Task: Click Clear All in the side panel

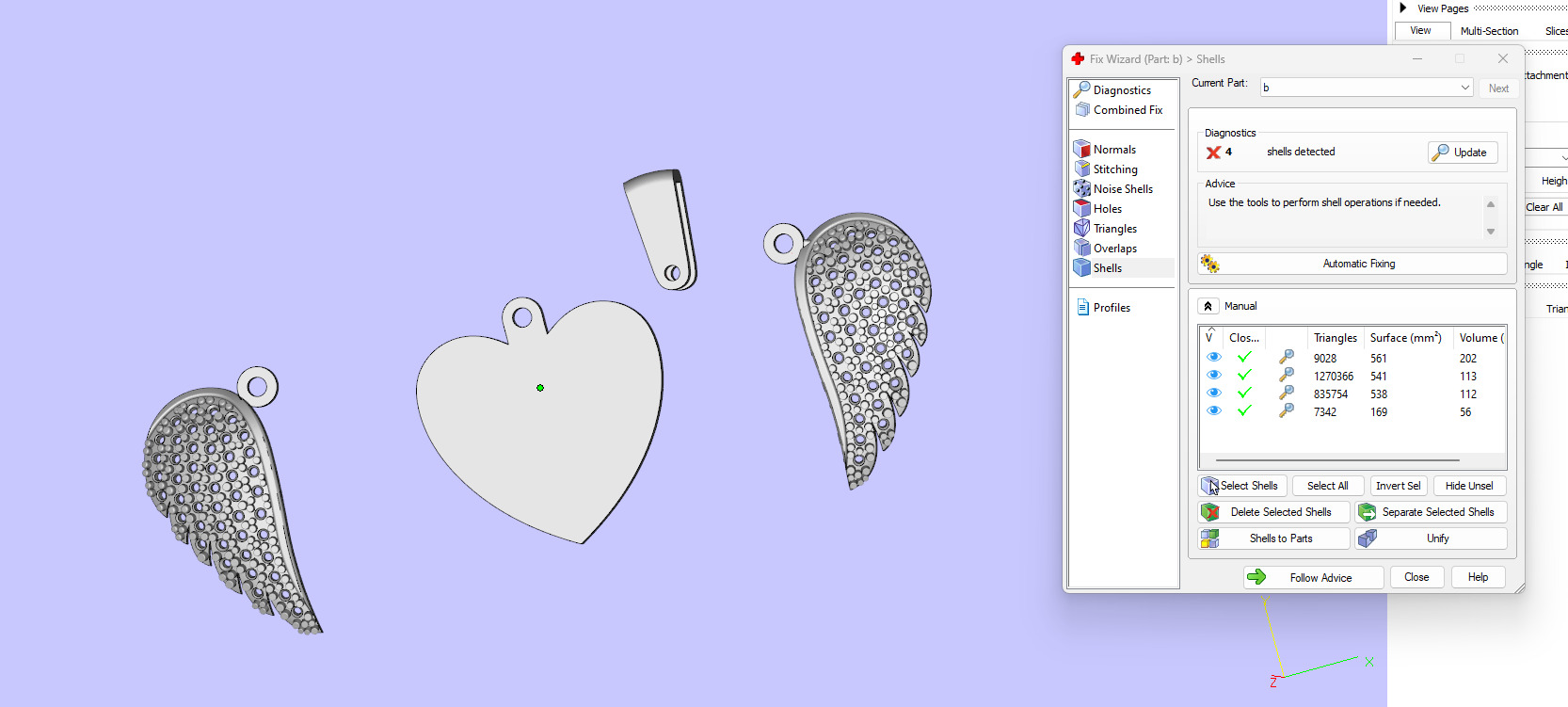Action: click(x=1544, y=207)
